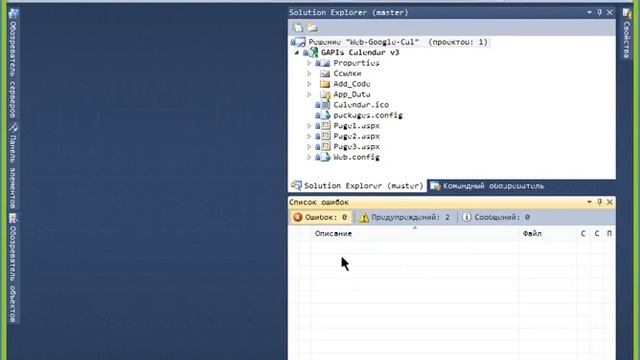The width and height of the screenshot is (640, 360).
Task: Click the App_Data folder icon
Action: 325,94
